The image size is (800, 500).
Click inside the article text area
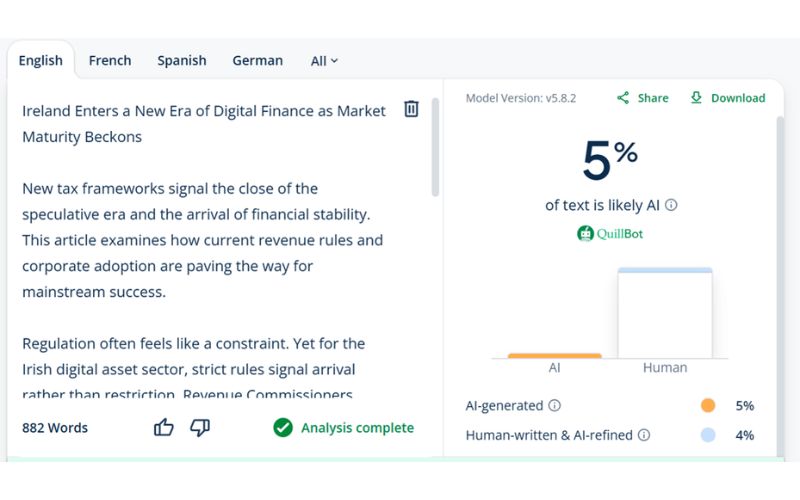click(x=200, y=240)
